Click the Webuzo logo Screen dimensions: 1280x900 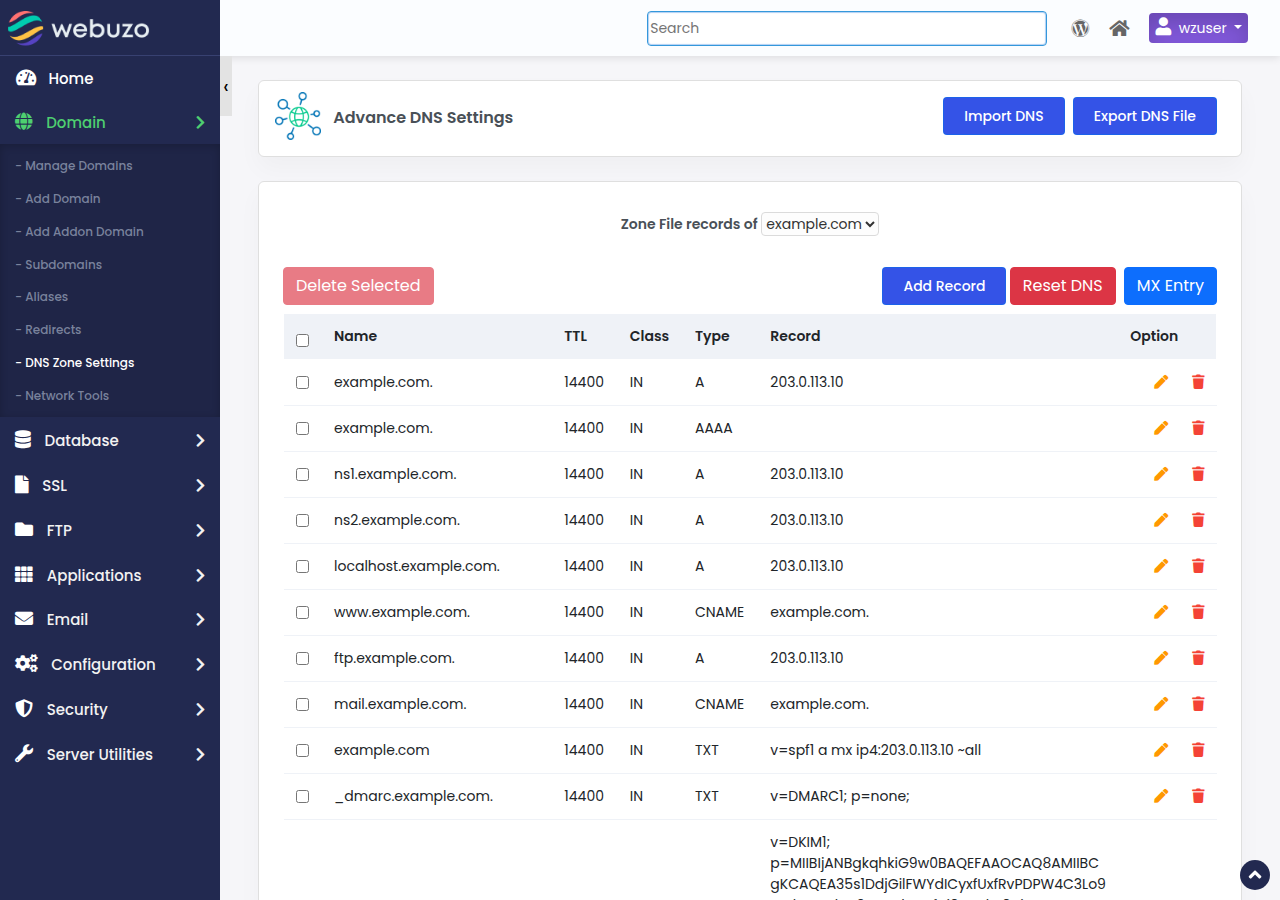click(x=79, y=28)
